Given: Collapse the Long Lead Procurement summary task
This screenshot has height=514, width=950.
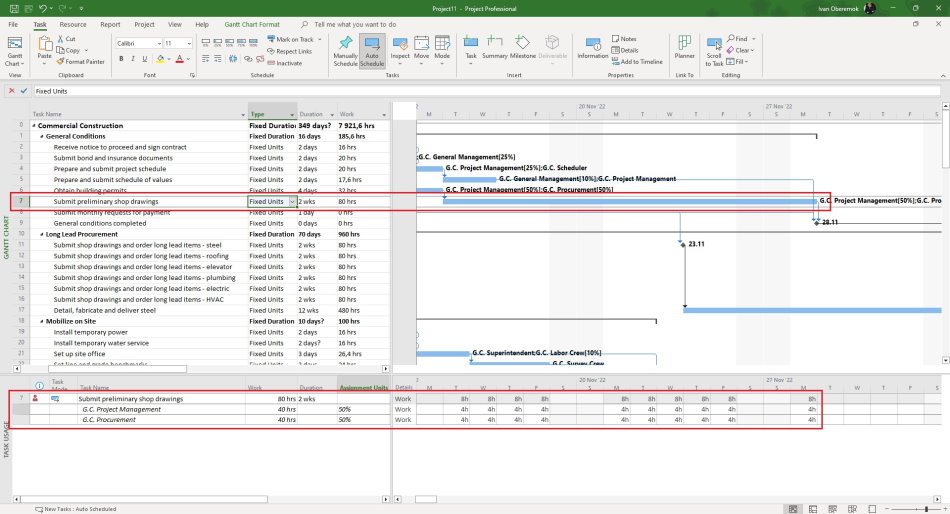Looking at the screenshot, I should point(42,235).
